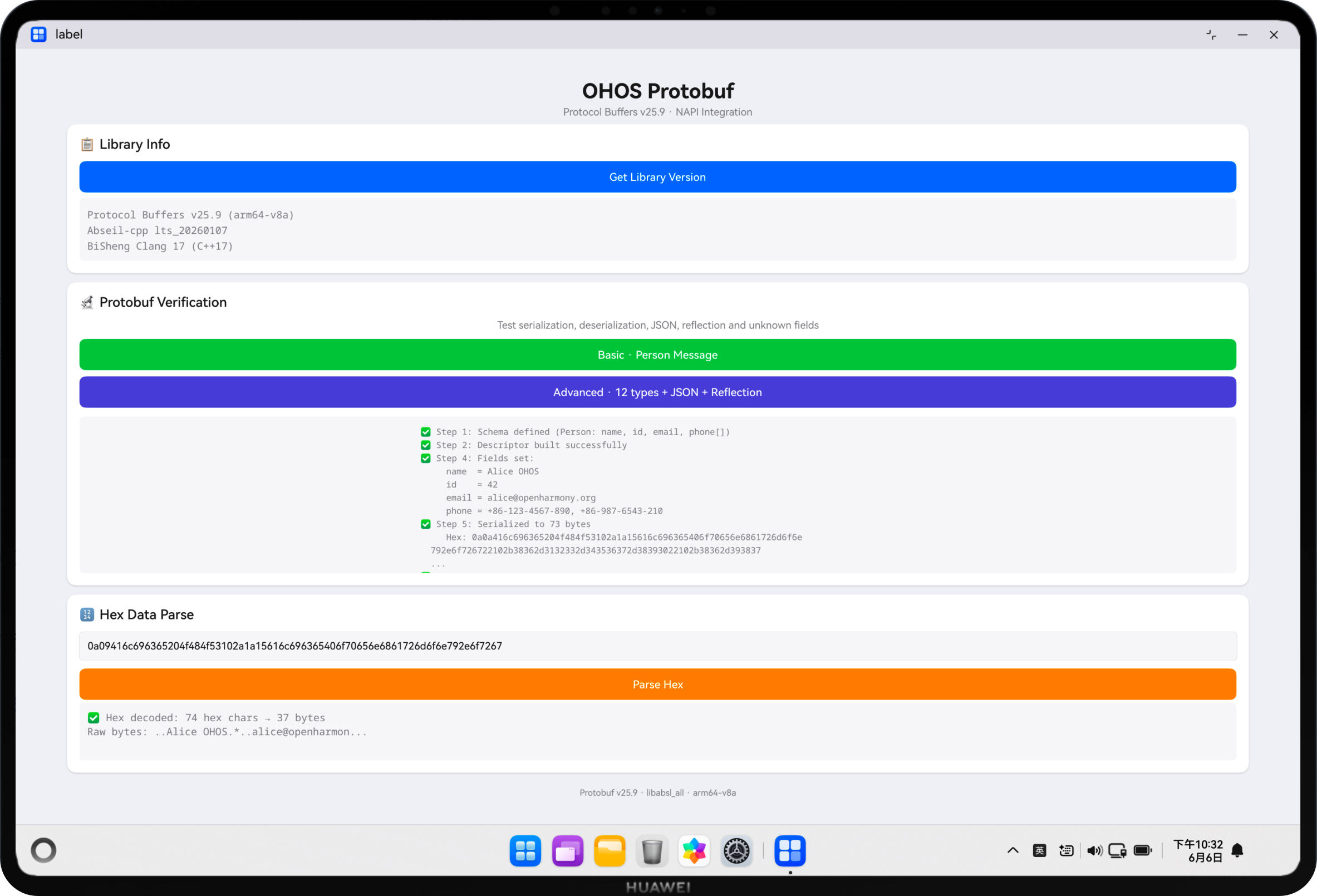The image size is (1317, 896).
Task: Click the clipboard icon beside Library Info
Action: pyautogui.click(x=87, y=145)
